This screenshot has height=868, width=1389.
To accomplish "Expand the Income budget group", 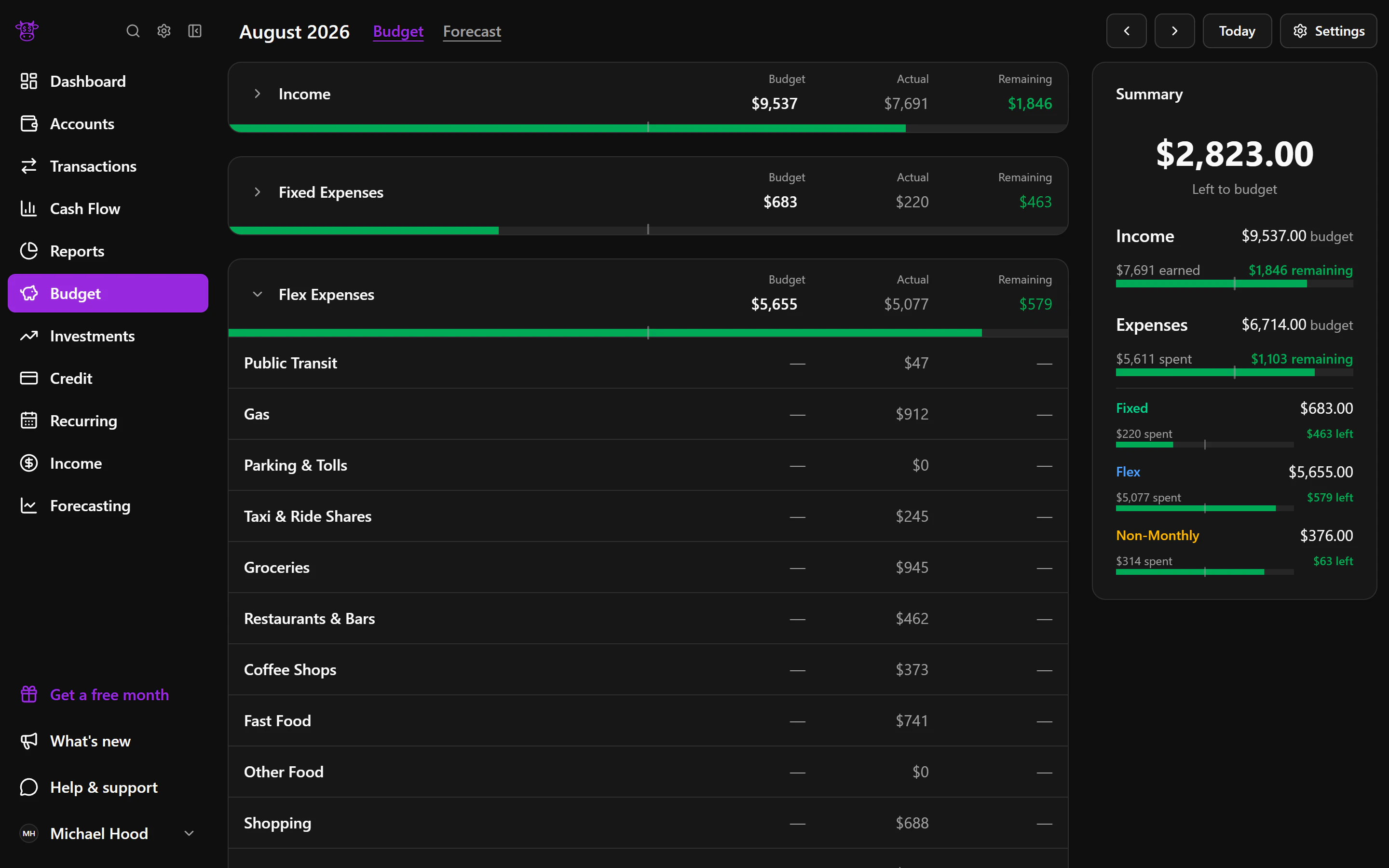I will click(x=258, y=94).
